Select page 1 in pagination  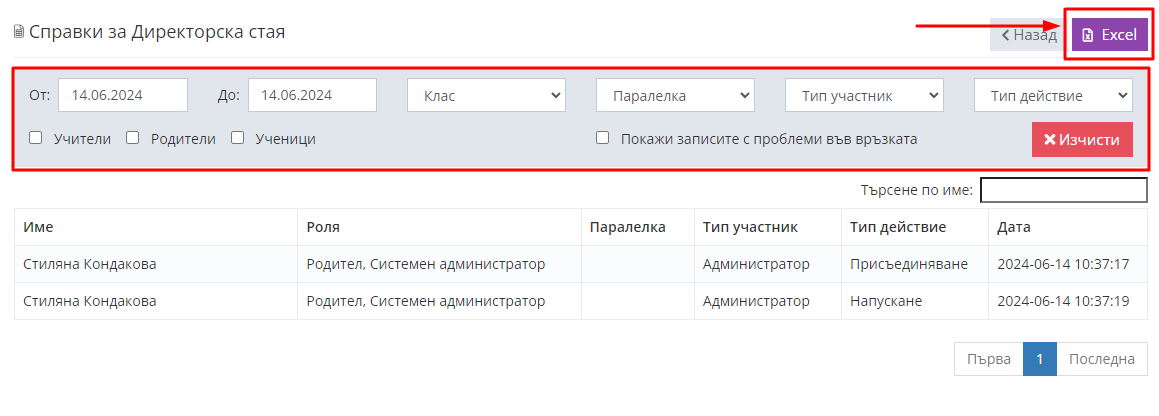1039,359
